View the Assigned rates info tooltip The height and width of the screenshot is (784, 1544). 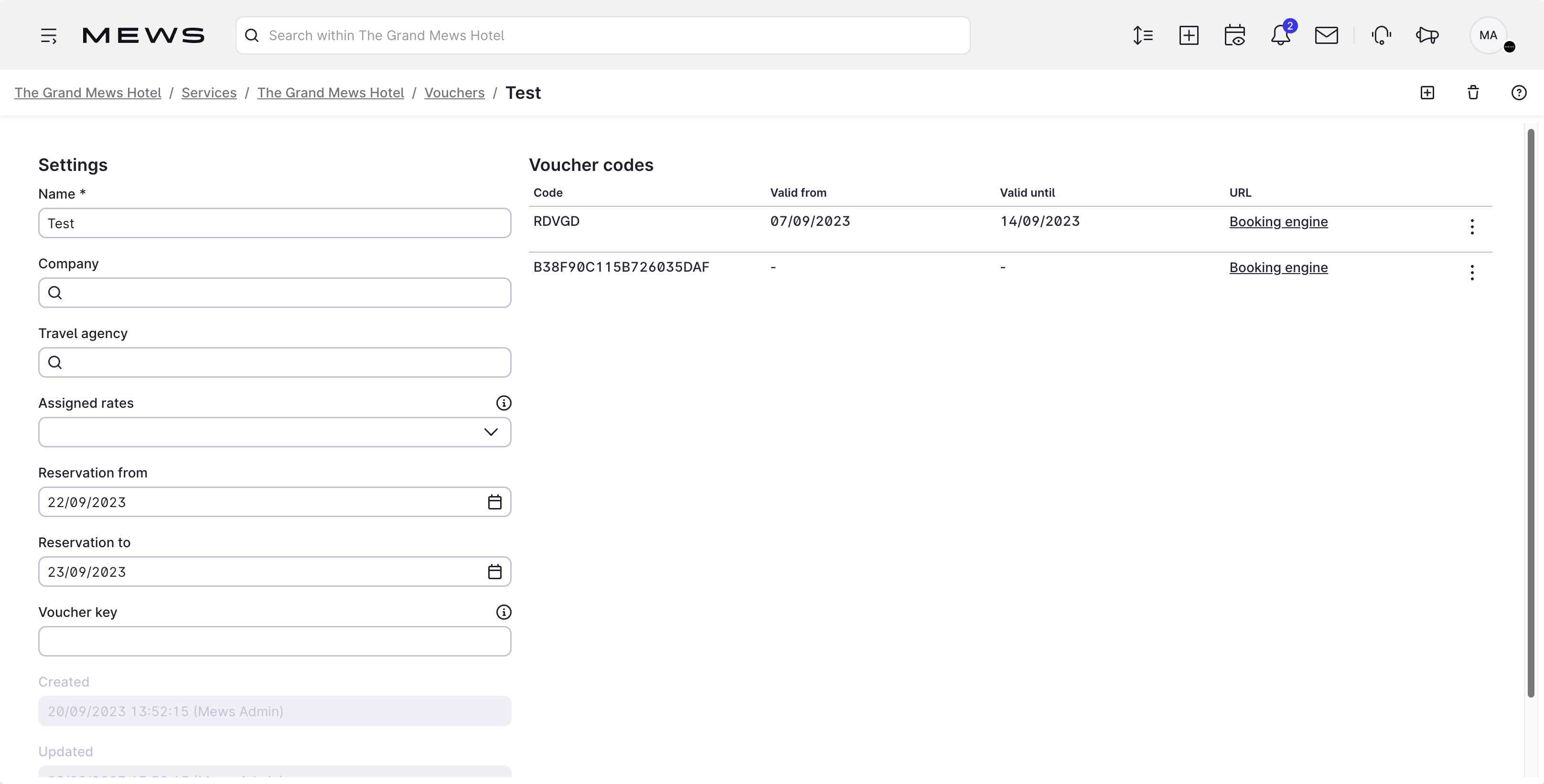click(x=504, y=403)
